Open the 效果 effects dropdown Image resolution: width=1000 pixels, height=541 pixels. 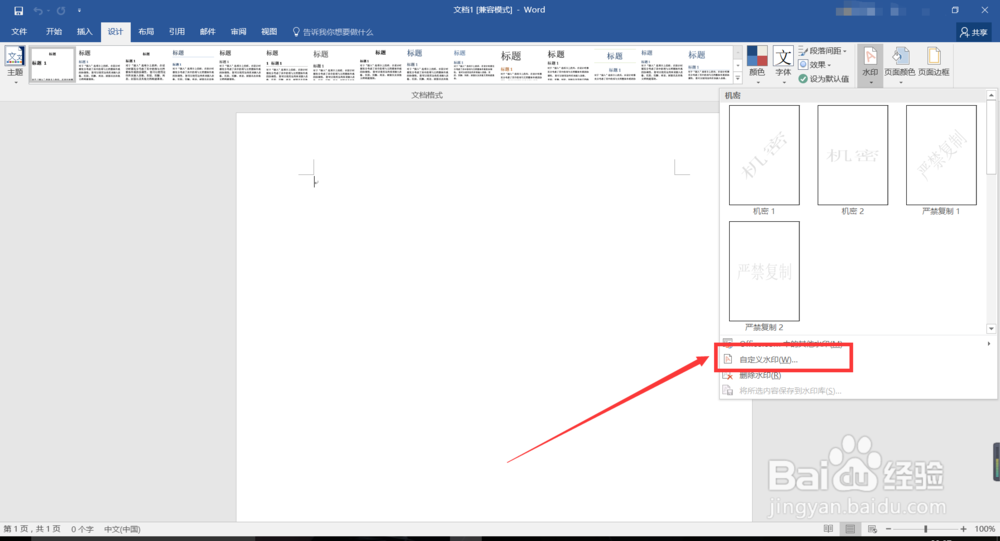(814, 64)
